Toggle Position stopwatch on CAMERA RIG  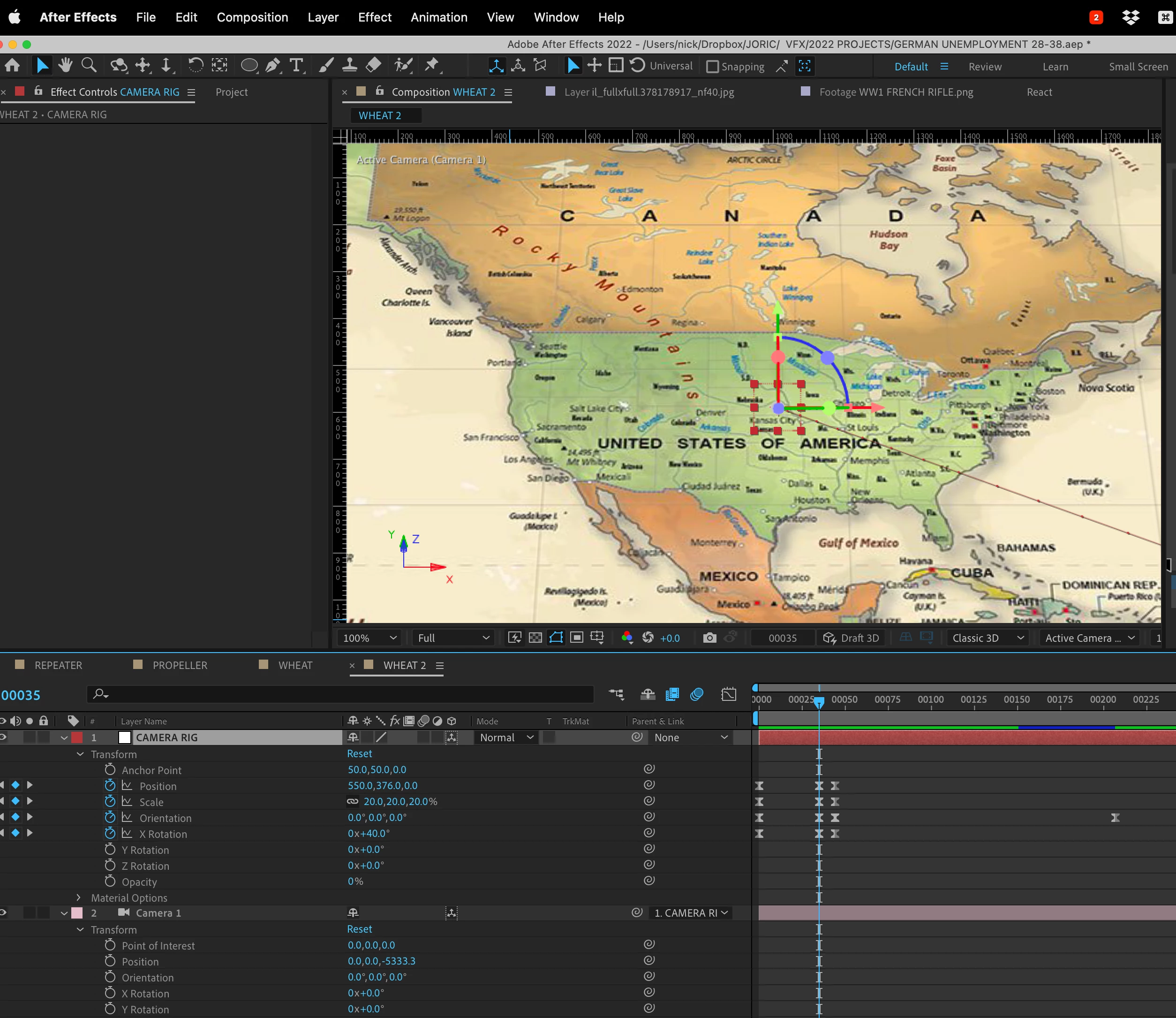click(x=110, y=786)
